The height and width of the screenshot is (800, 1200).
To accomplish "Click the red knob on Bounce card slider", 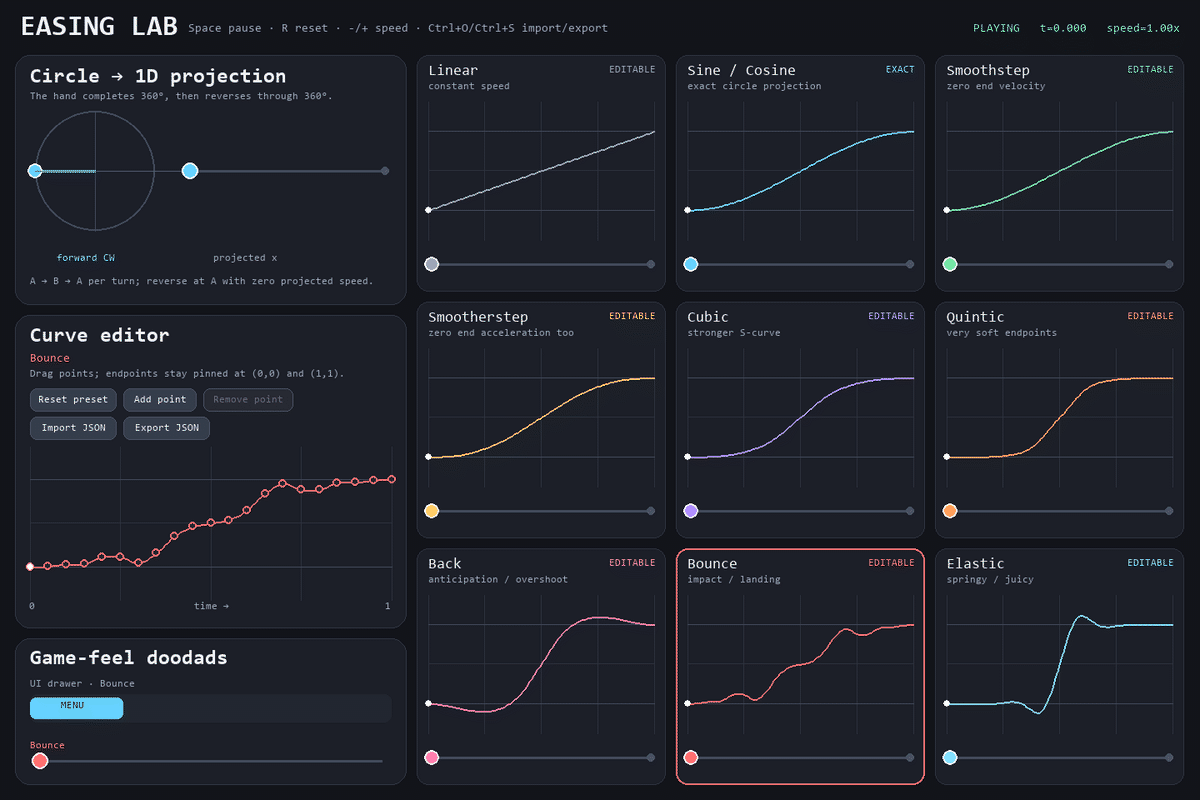I will tap(690, 757).
